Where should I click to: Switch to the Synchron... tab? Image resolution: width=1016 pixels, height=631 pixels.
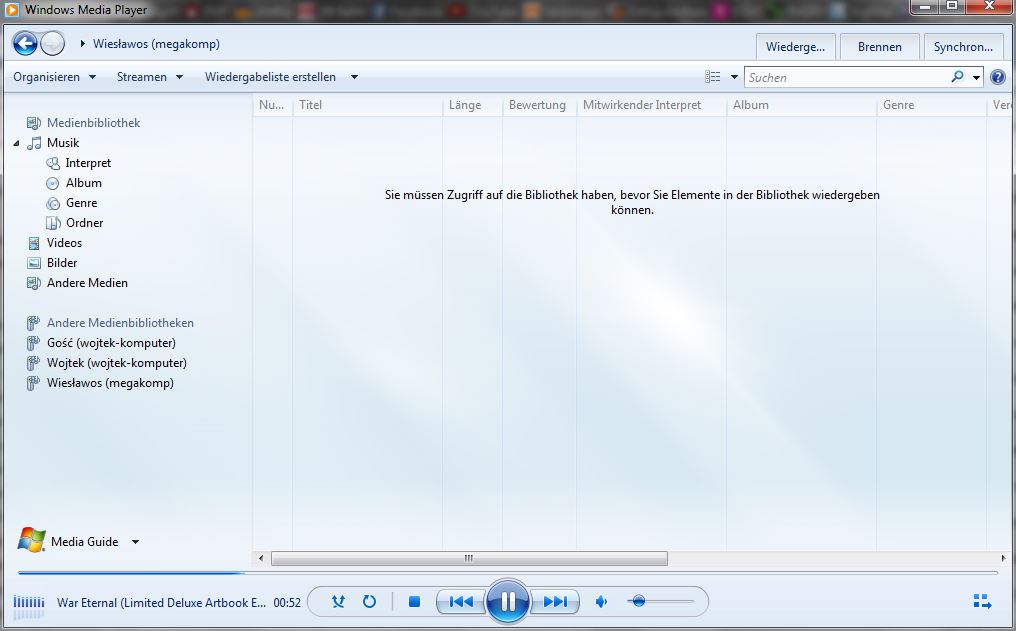coord(963,47)
